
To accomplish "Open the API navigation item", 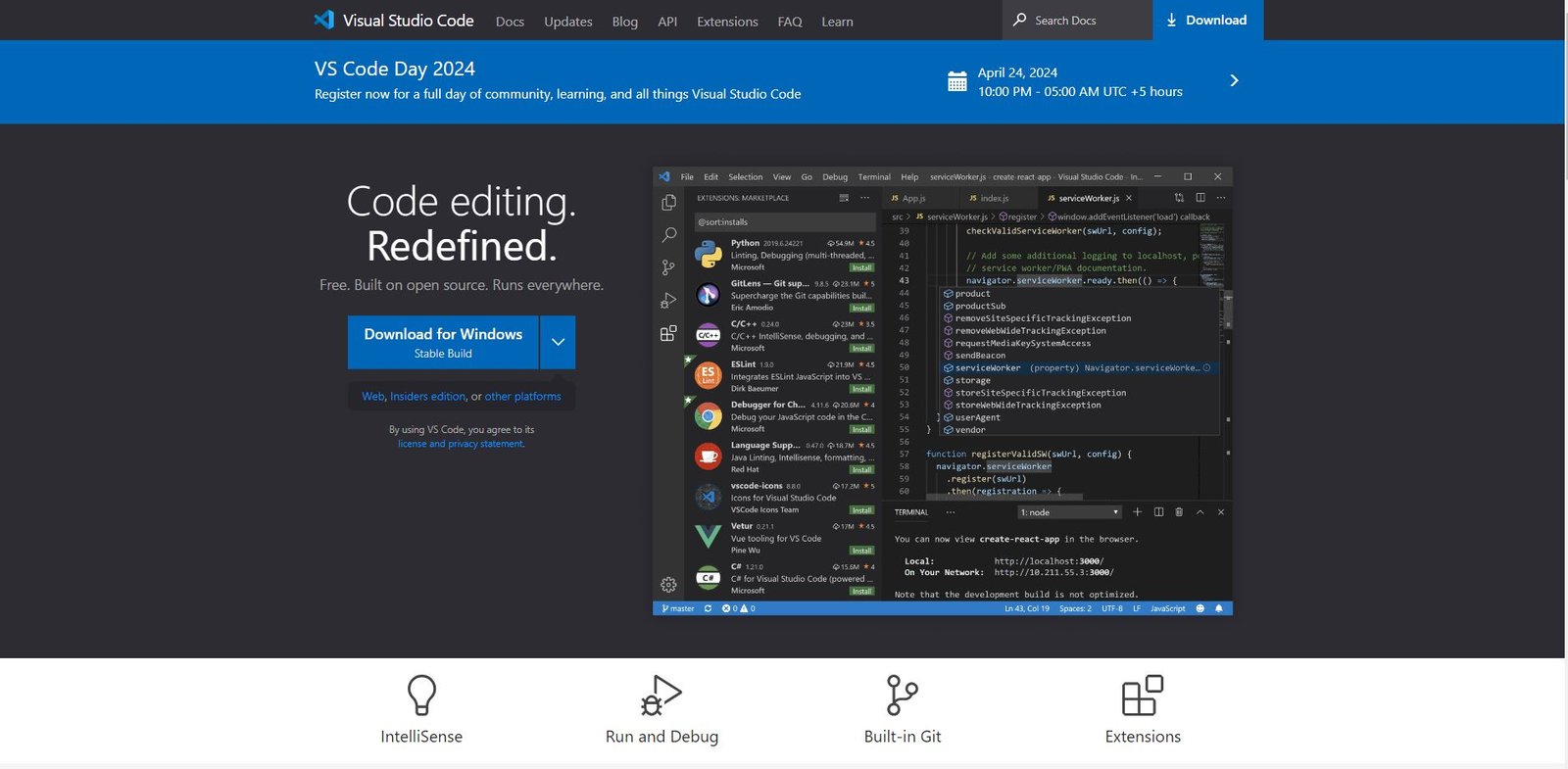I will (667, 22).
